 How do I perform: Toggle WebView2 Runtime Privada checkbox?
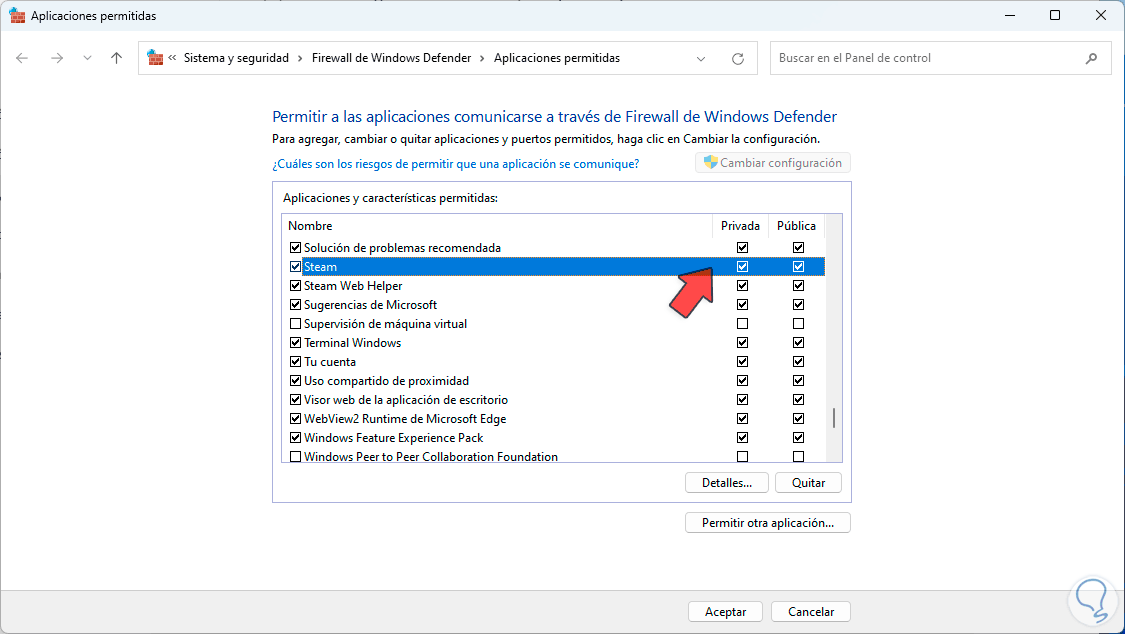(x=743, y=419)
